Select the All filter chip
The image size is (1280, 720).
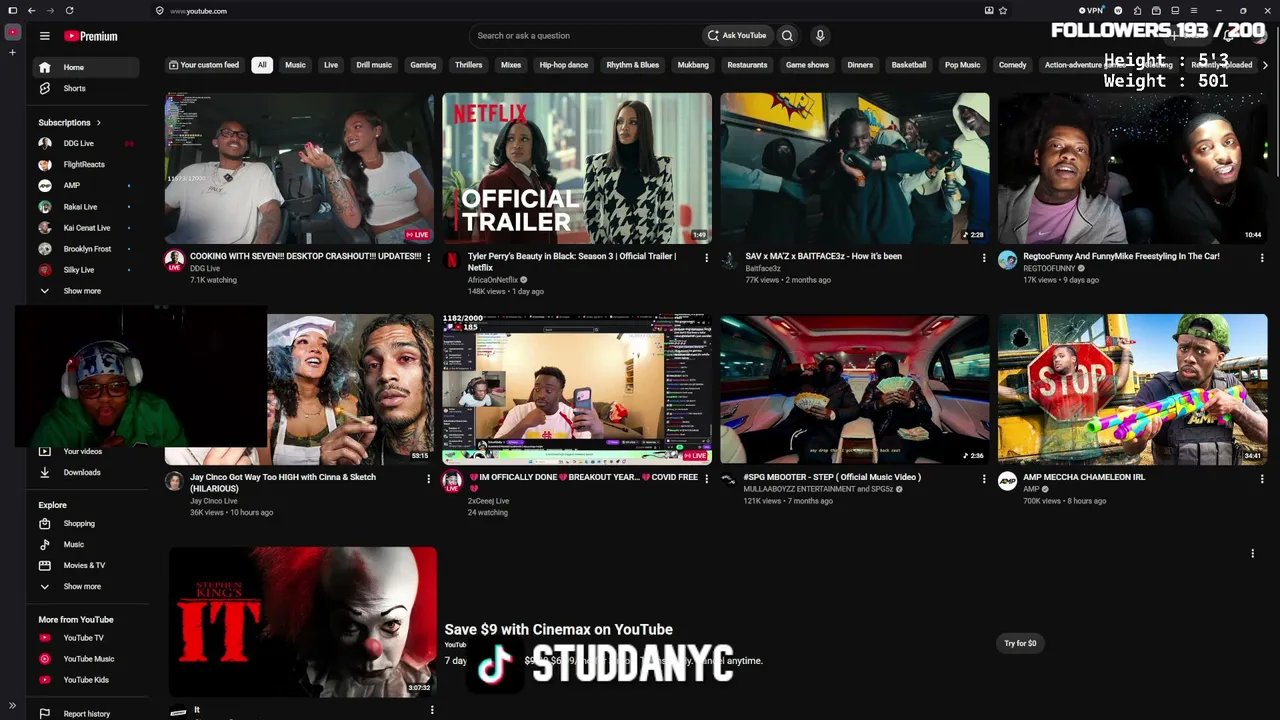262,65
